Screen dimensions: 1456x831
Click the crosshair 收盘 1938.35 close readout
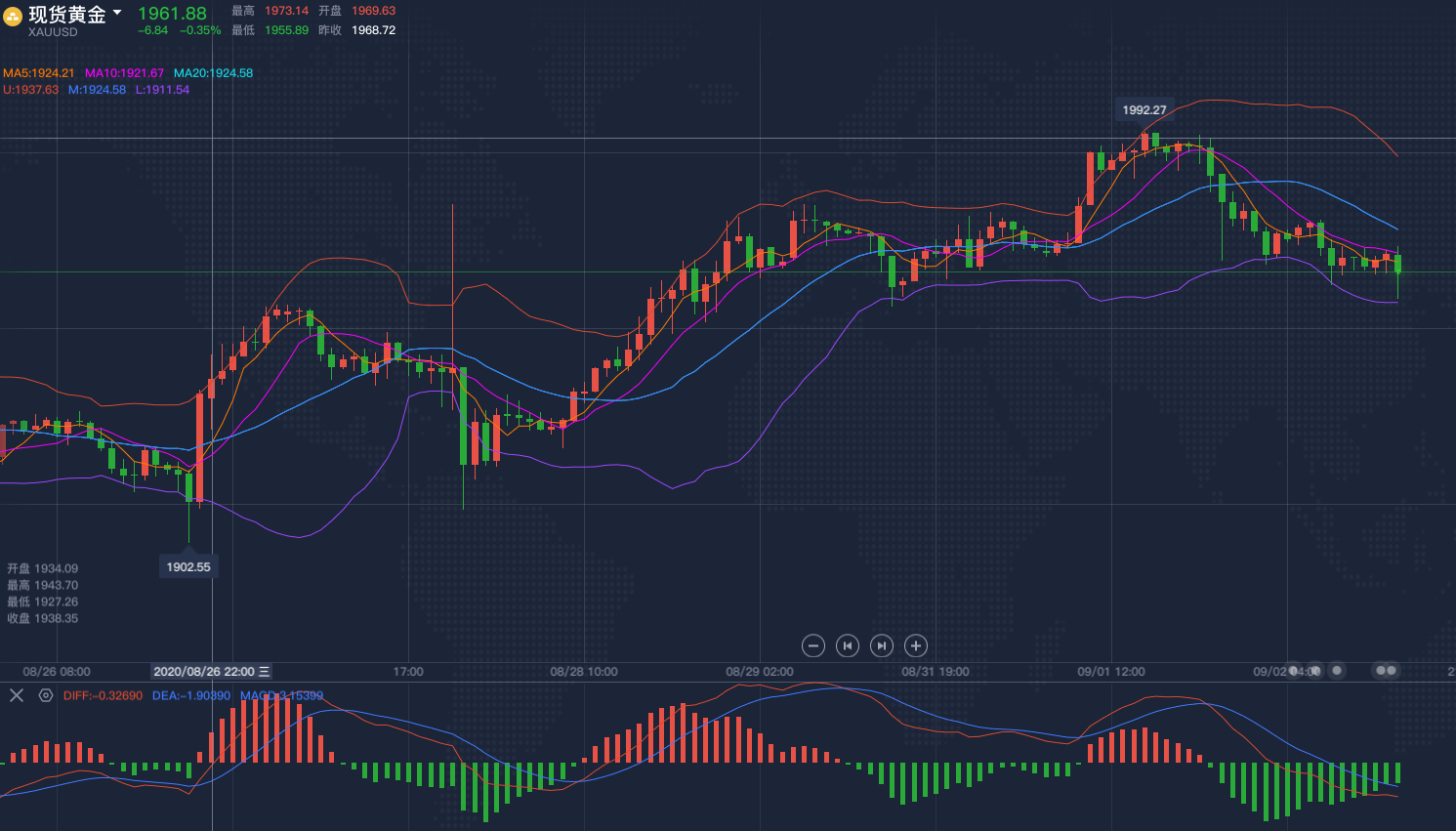(42, 618)
